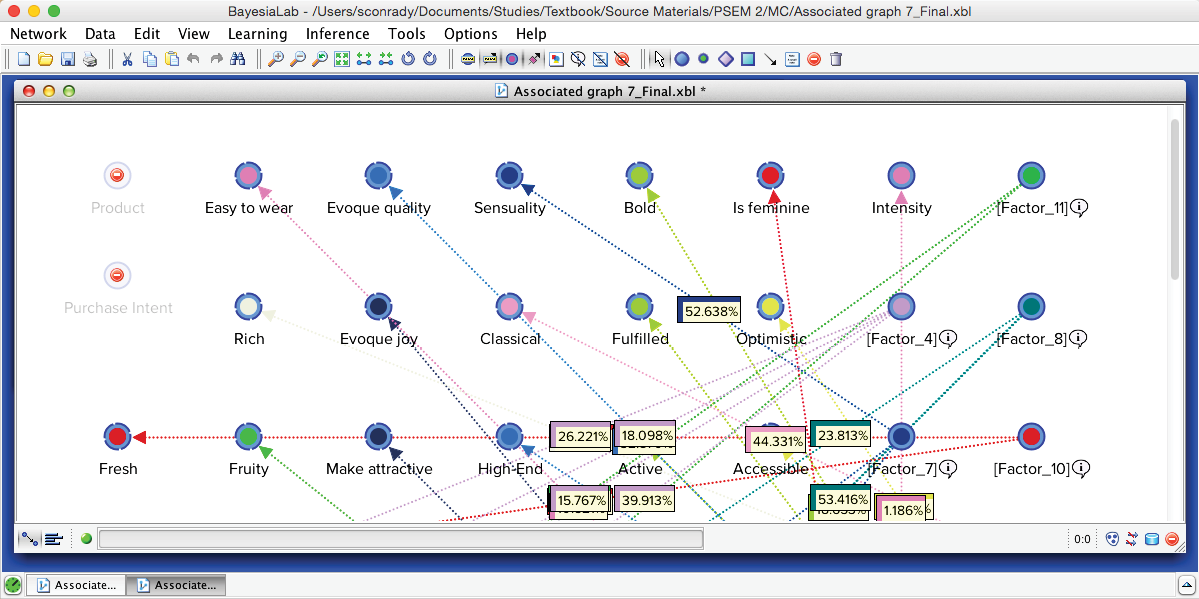Click the trash can delete icon
The image size is (1199, 599).
point(836,59)
